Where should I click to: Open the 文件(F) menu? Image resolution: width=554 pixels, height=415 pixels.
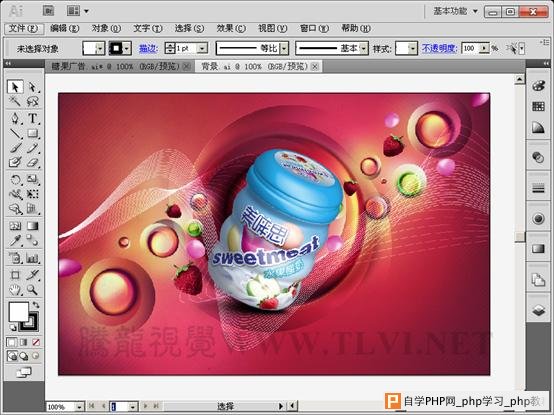click(x=23, y=28)
